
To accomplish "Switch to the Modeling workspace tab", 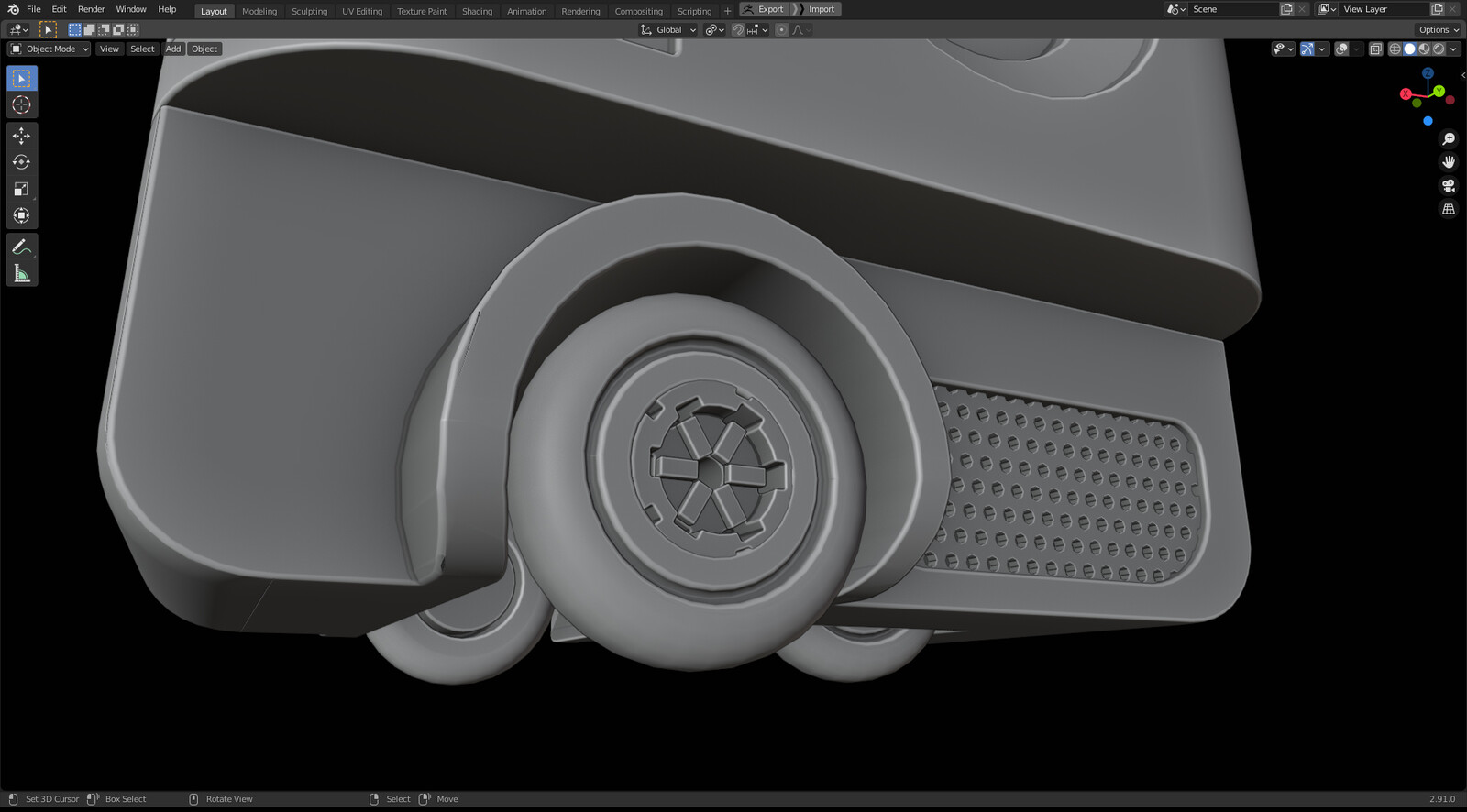I will pyautogui.click(x=259, y=11).
